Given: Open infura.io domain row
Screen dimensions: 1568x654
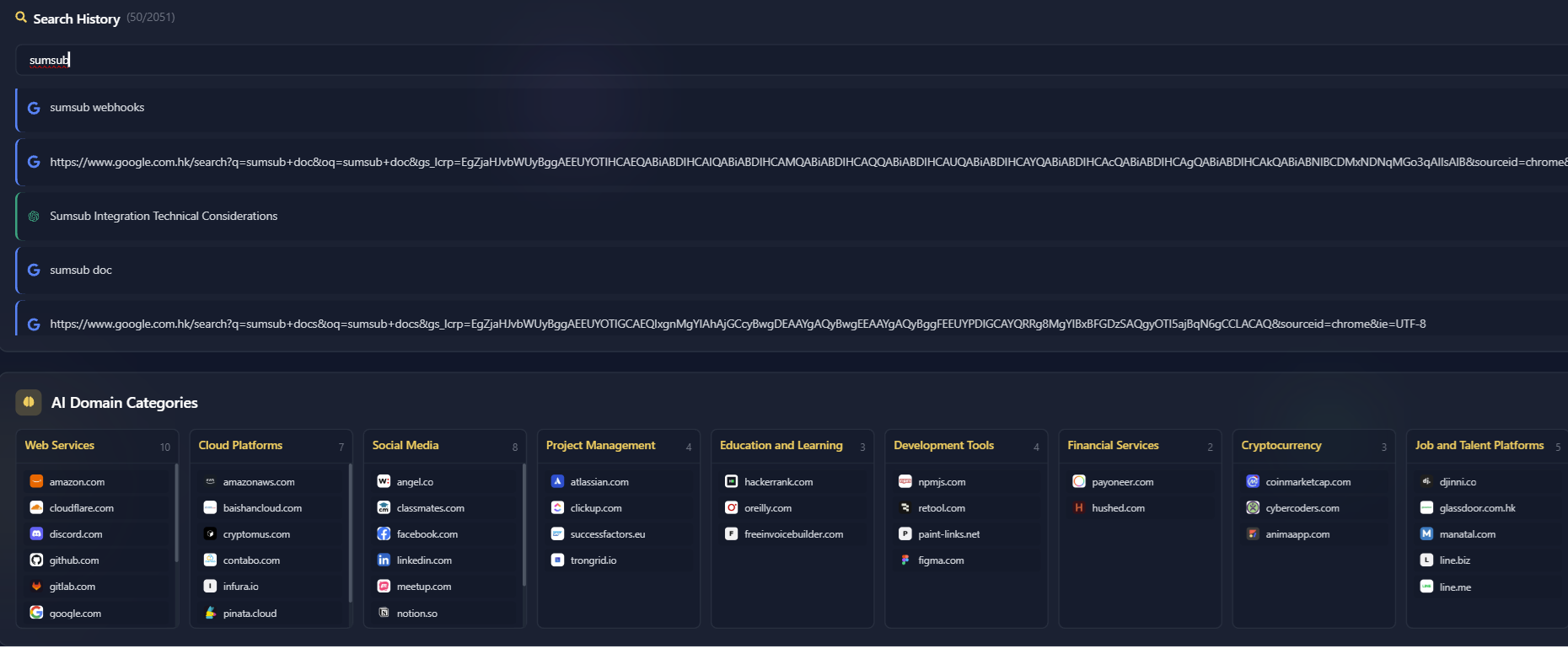Looking at the screenshot, I should point(271,587).
